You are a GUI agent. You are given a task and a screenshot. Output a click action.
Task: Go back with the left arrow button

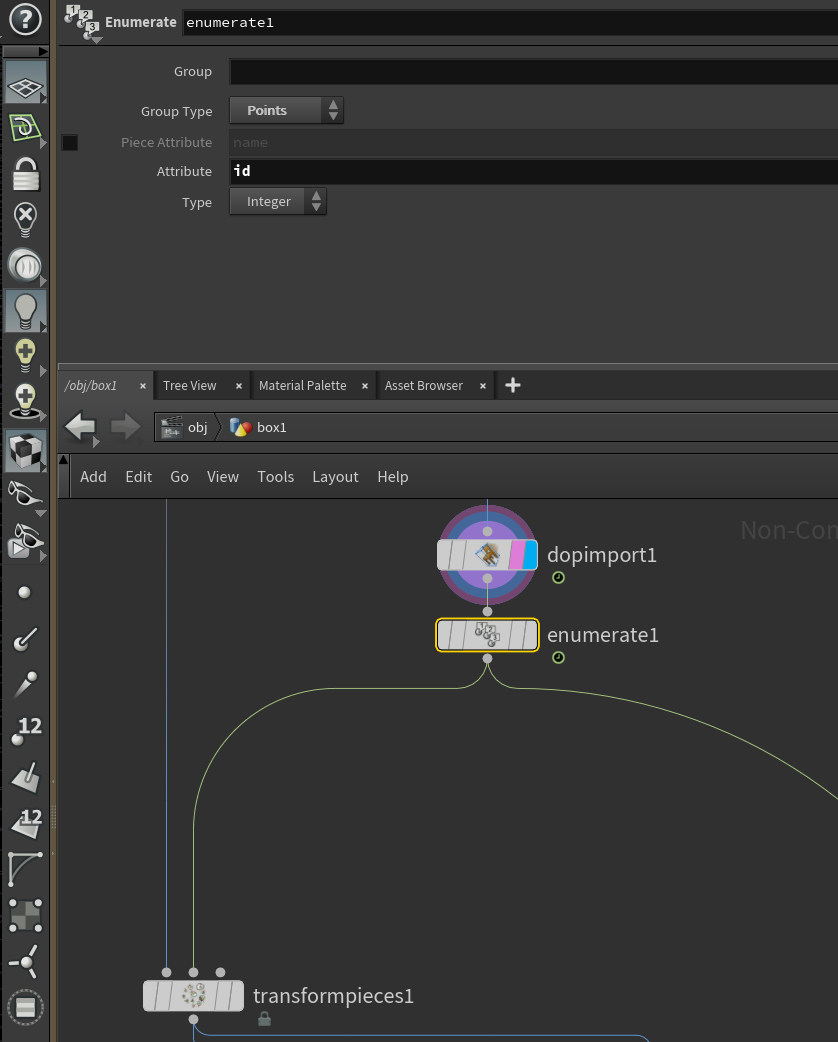point(81,427)
